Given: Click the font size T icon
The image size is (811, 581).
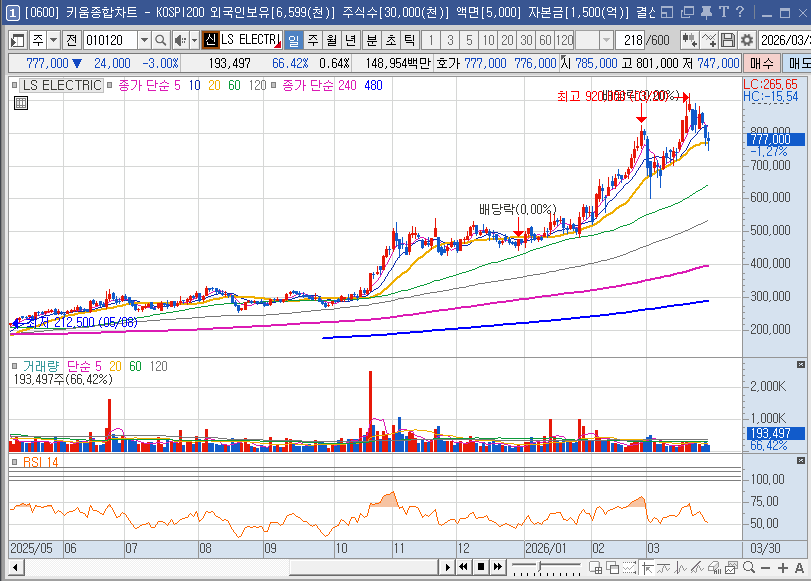Looking at the screenshot, I should point(724,12).
